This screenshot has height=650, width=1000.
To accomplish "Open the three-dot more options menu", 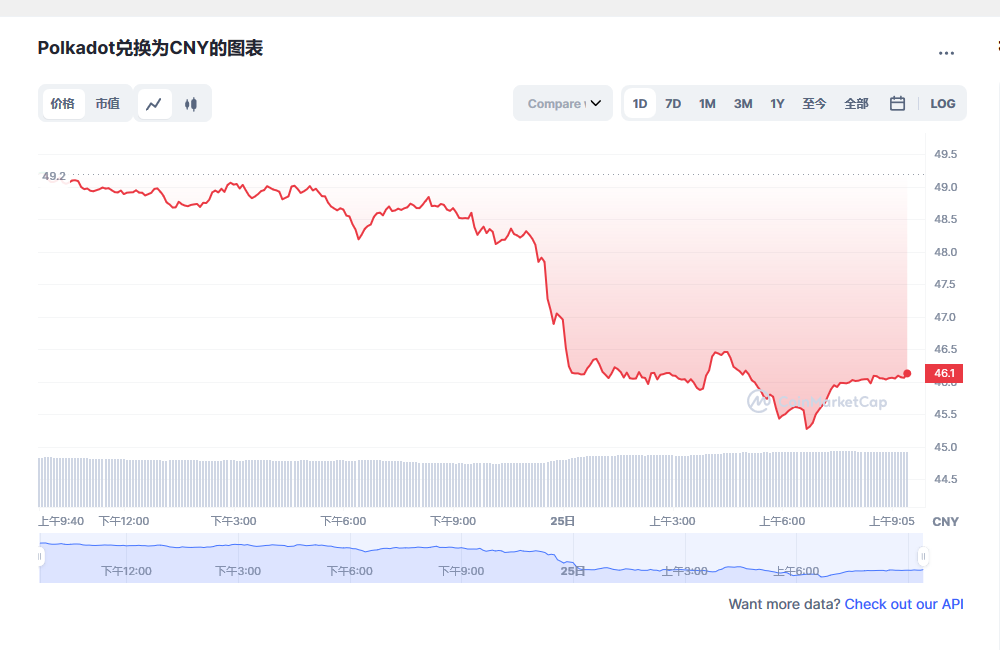I will coord(946,53).
